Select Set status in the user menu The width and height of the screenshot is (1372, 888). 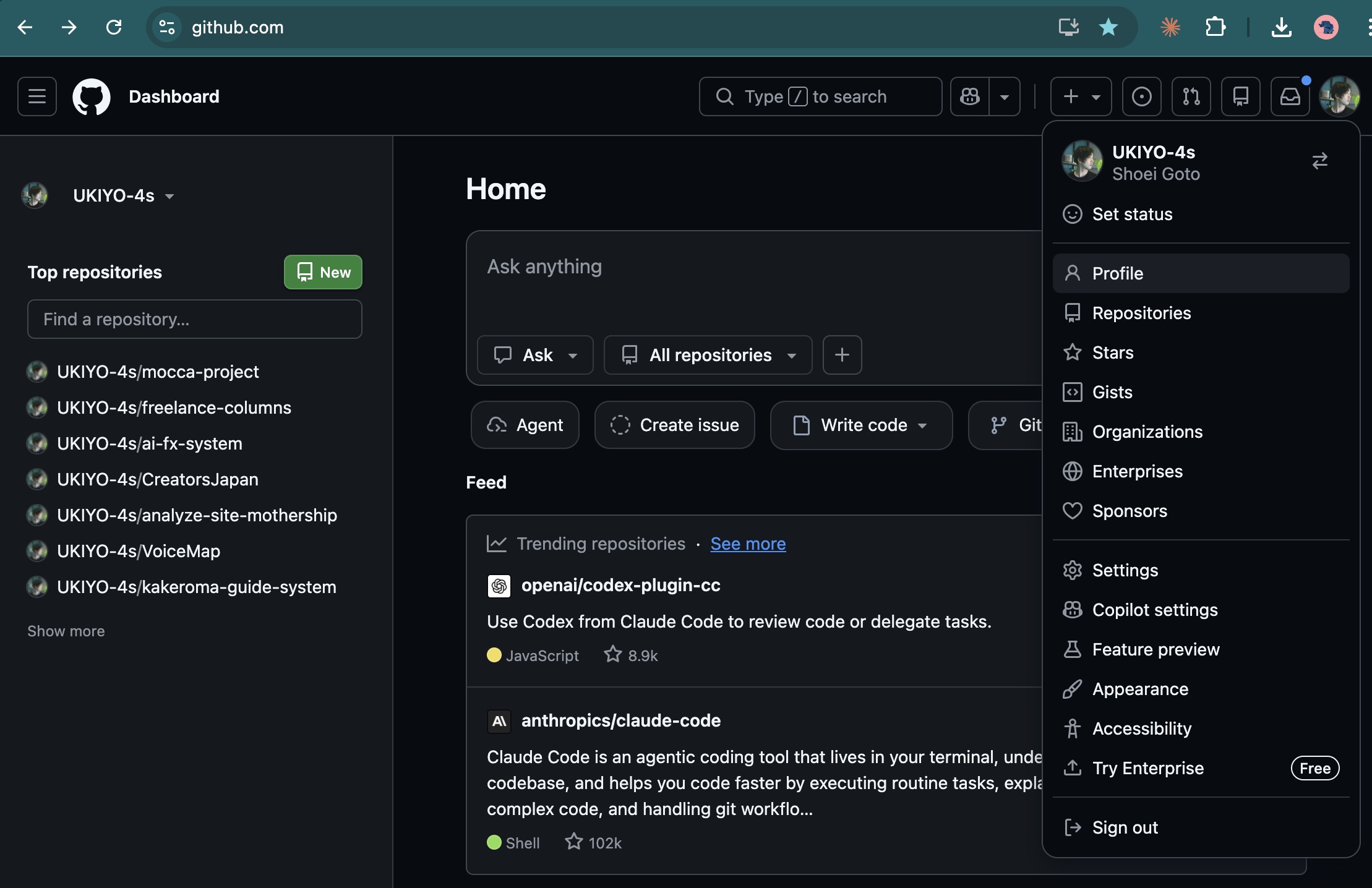click(x=1201, y=214)
